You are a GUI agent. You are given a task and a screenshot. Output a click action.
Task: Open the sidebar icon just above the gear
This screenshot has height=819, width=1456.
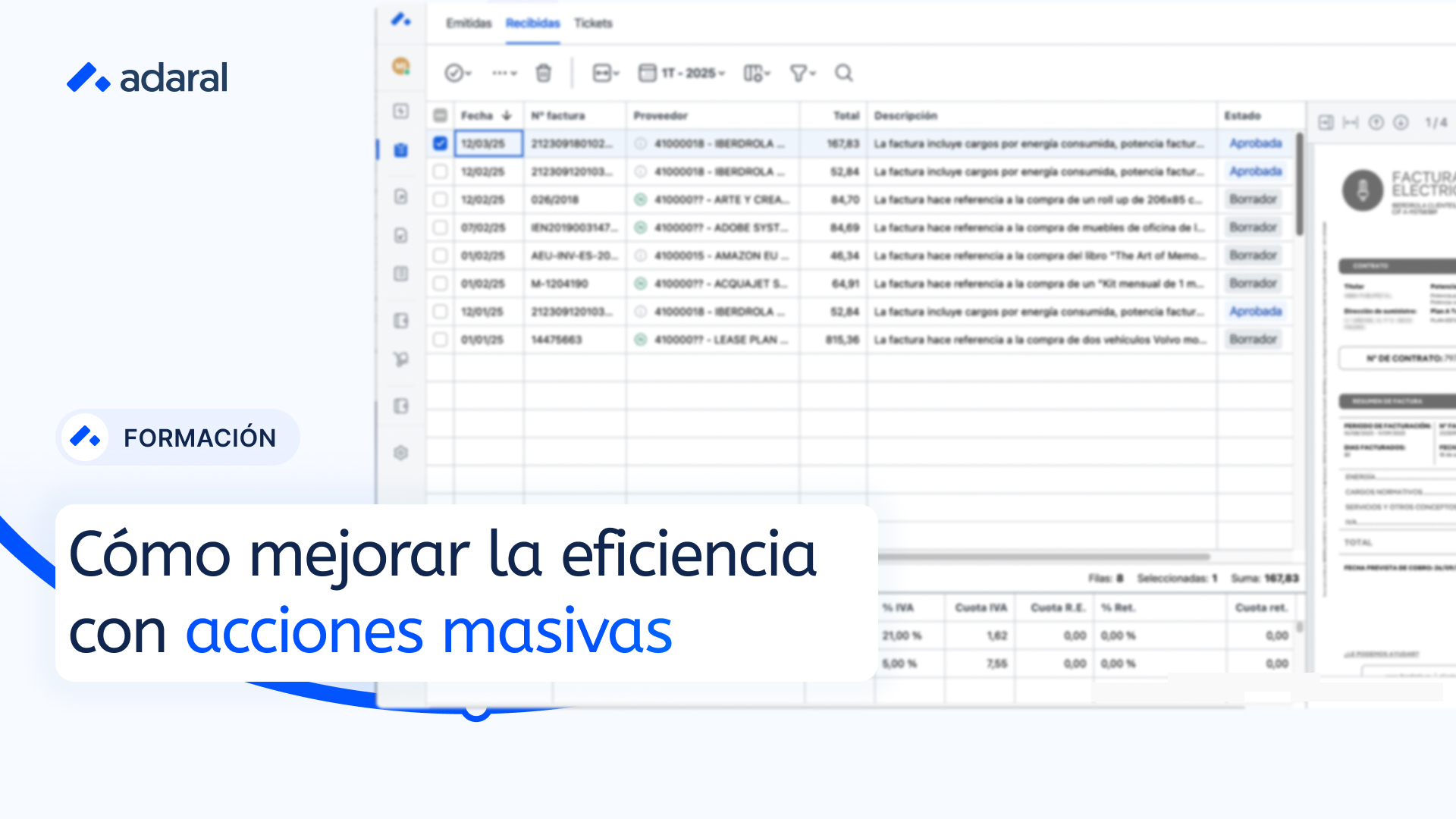point(401,406)
